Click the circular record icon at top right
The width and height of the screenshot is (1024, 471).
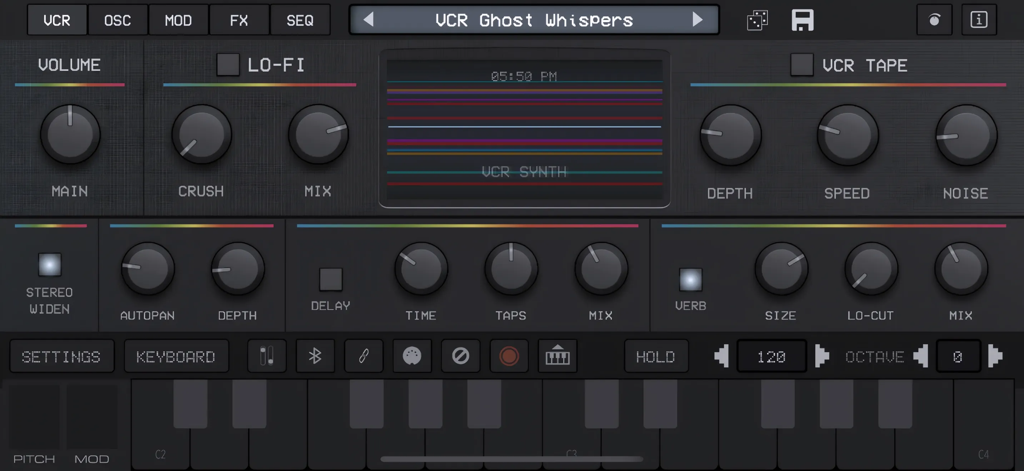pyautogui.click(x=934, y=20)
